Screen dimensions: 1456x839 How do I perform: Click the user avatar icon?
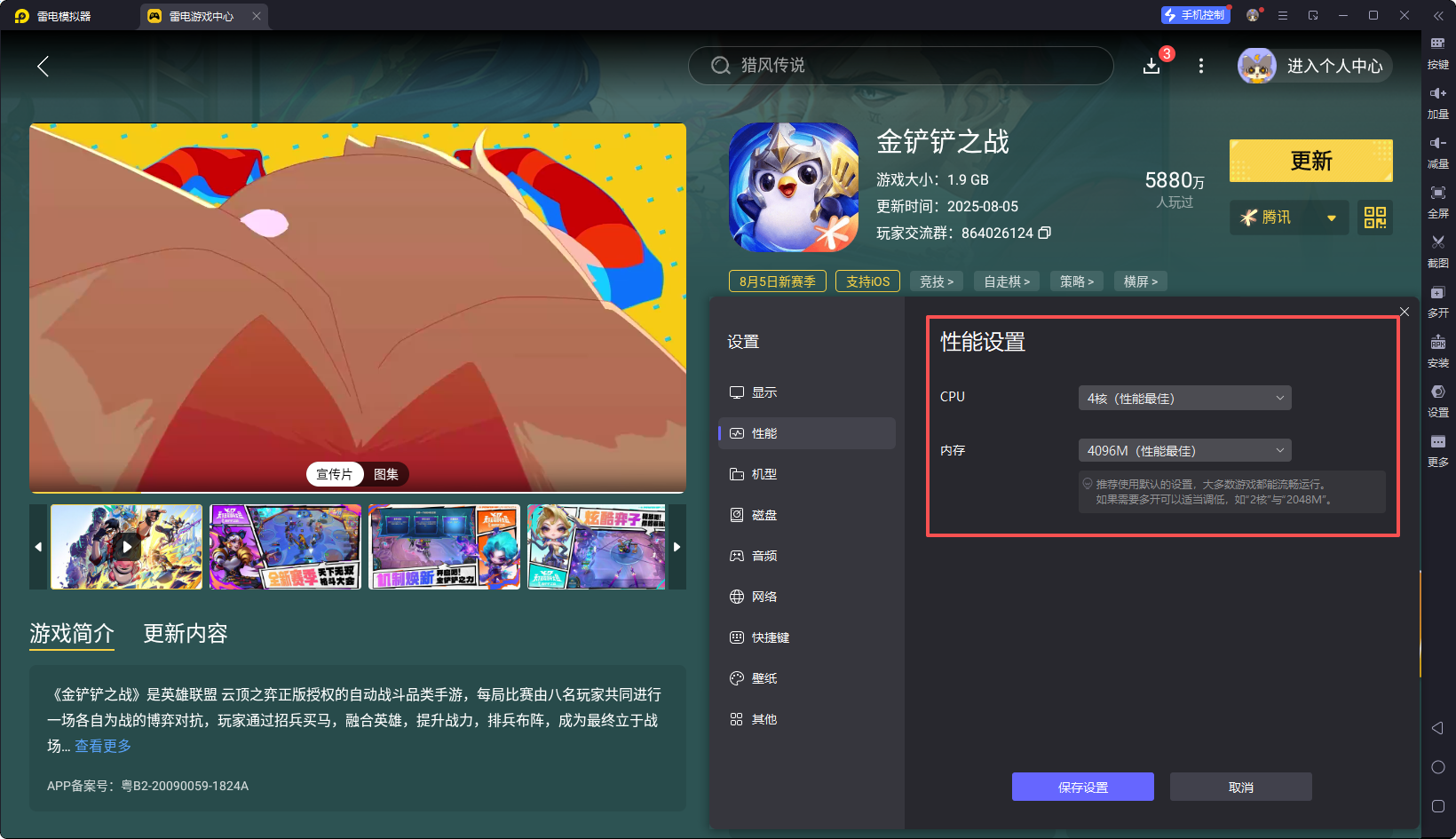[x=1257, y=66]
